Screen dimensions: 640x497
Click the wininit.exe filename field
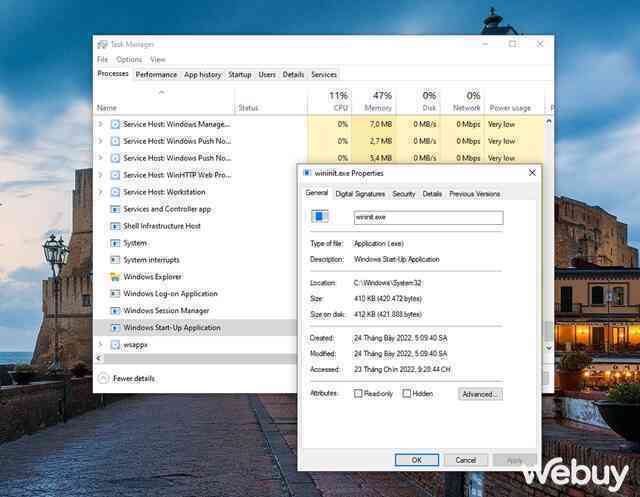[429, 217]
